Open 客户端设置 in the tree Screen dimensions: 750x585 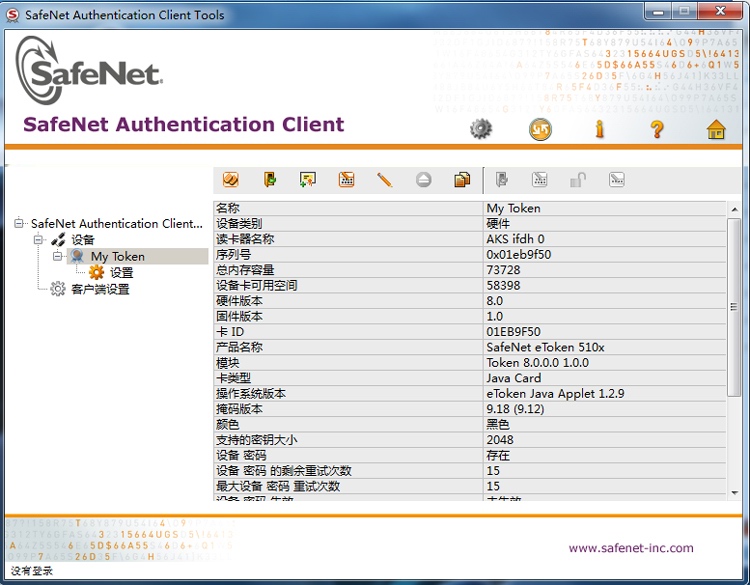click(100, 289)
